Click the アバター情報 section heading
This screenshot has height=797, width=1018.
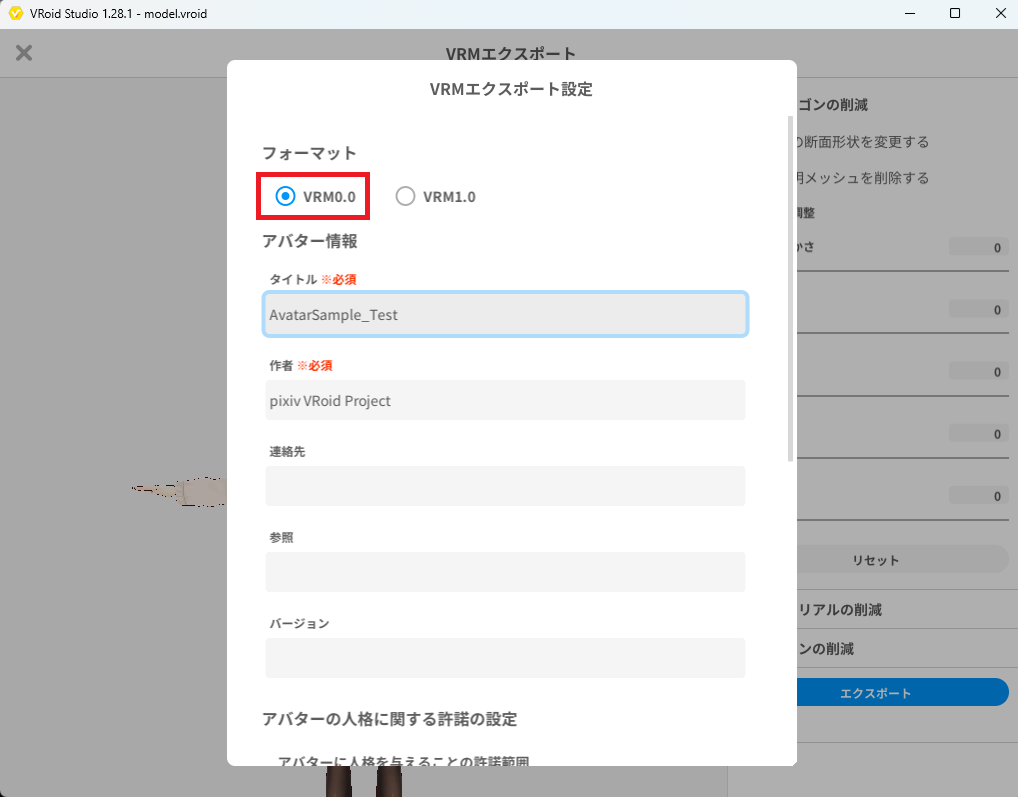[x=310, y=241]
